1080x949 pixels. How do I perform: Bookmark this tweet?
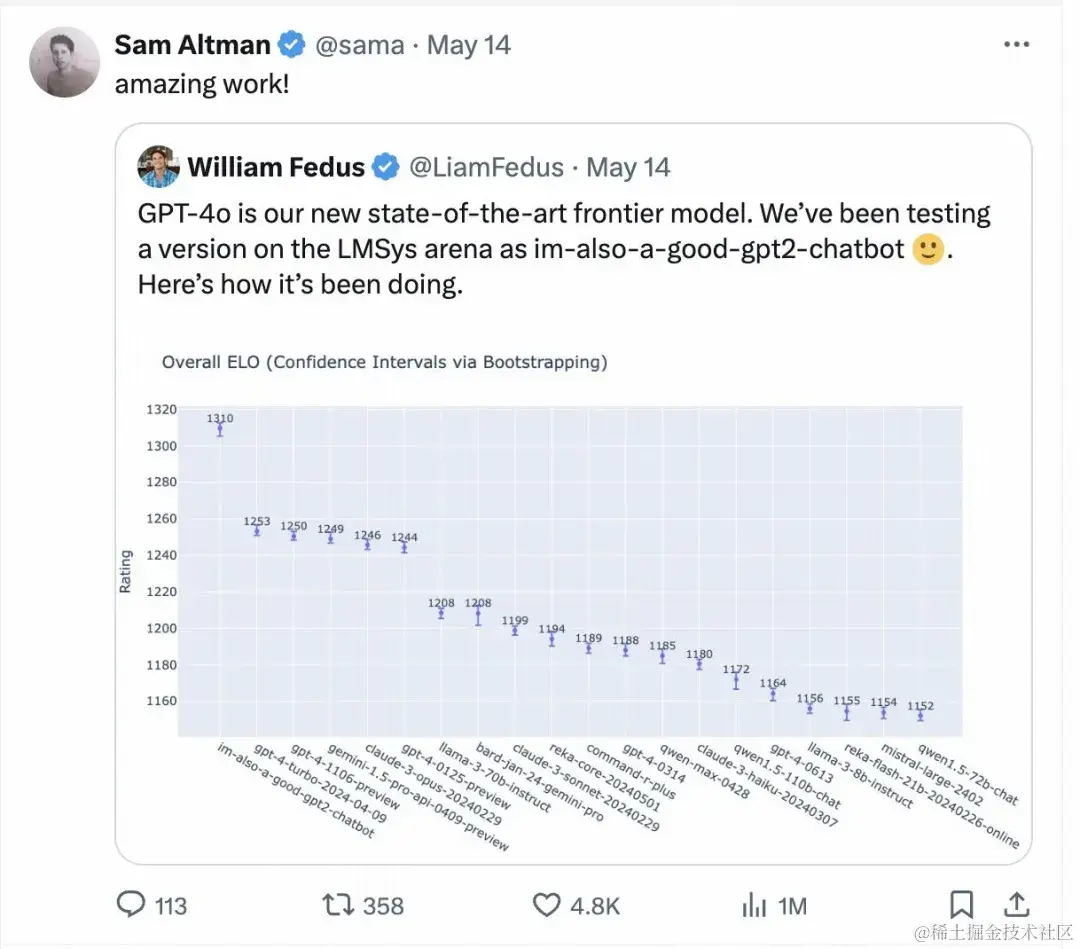961,905
